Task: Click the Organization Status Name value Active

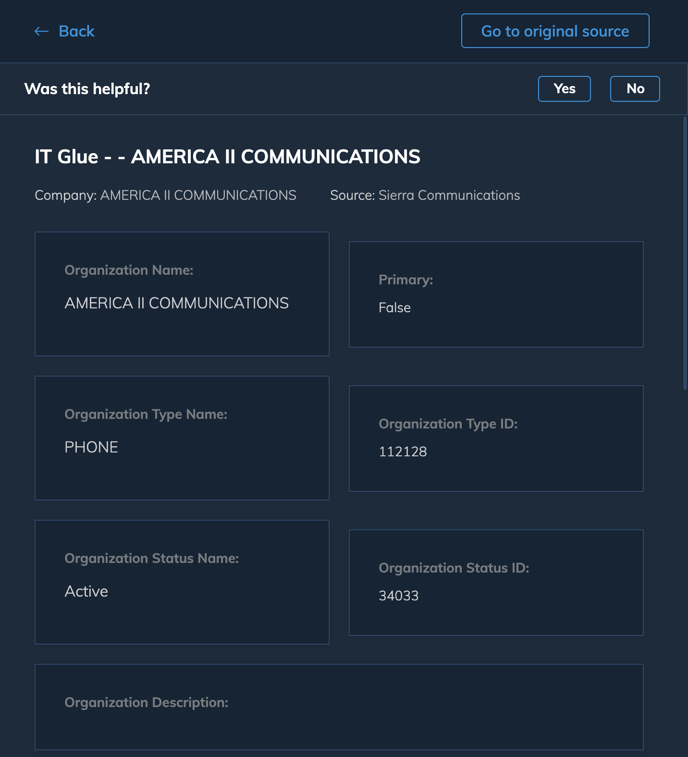Action: [86, 591]
